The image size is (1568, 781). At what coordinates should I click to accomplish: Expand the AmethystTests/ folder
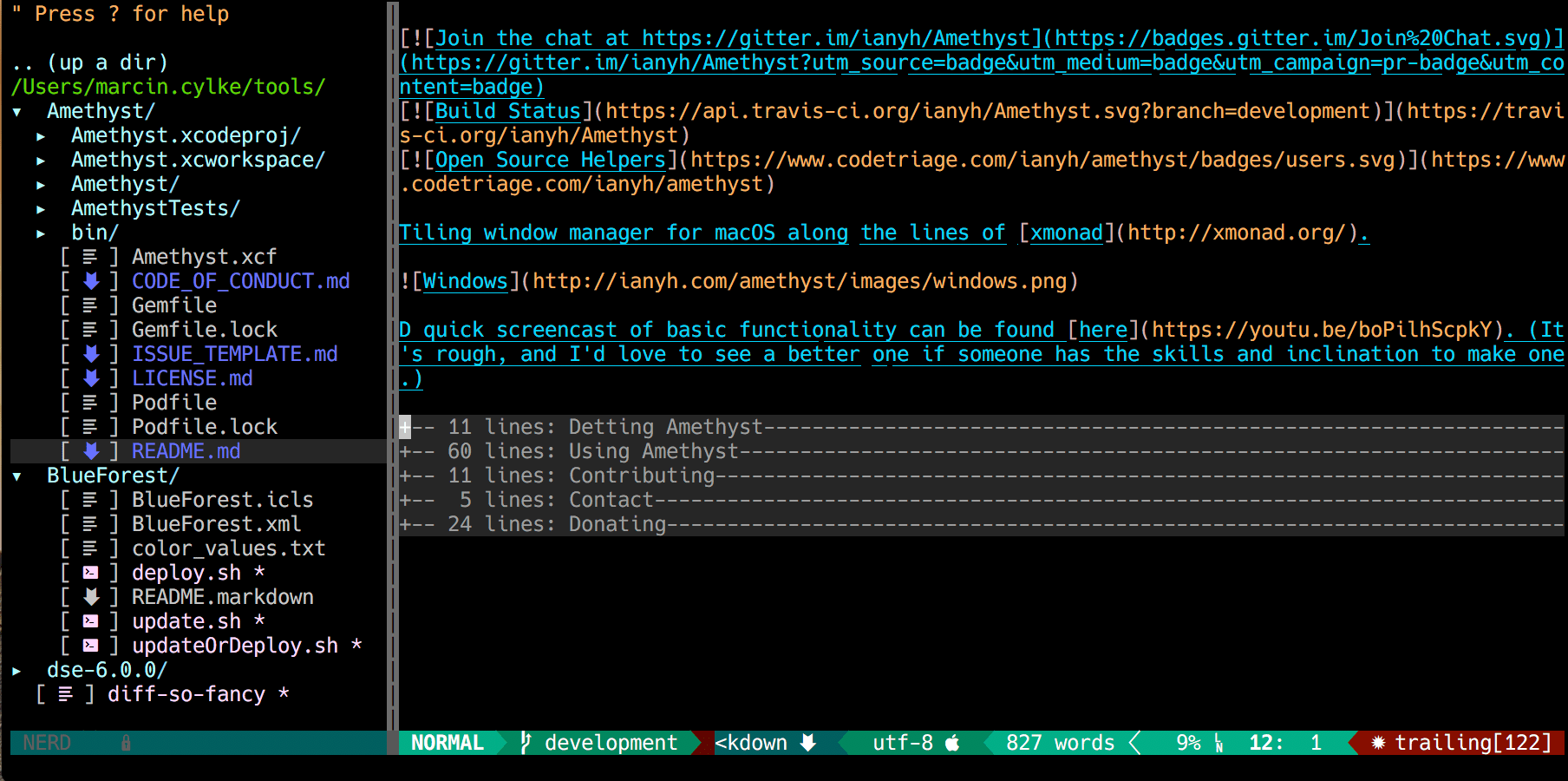[x=41, y=209]
